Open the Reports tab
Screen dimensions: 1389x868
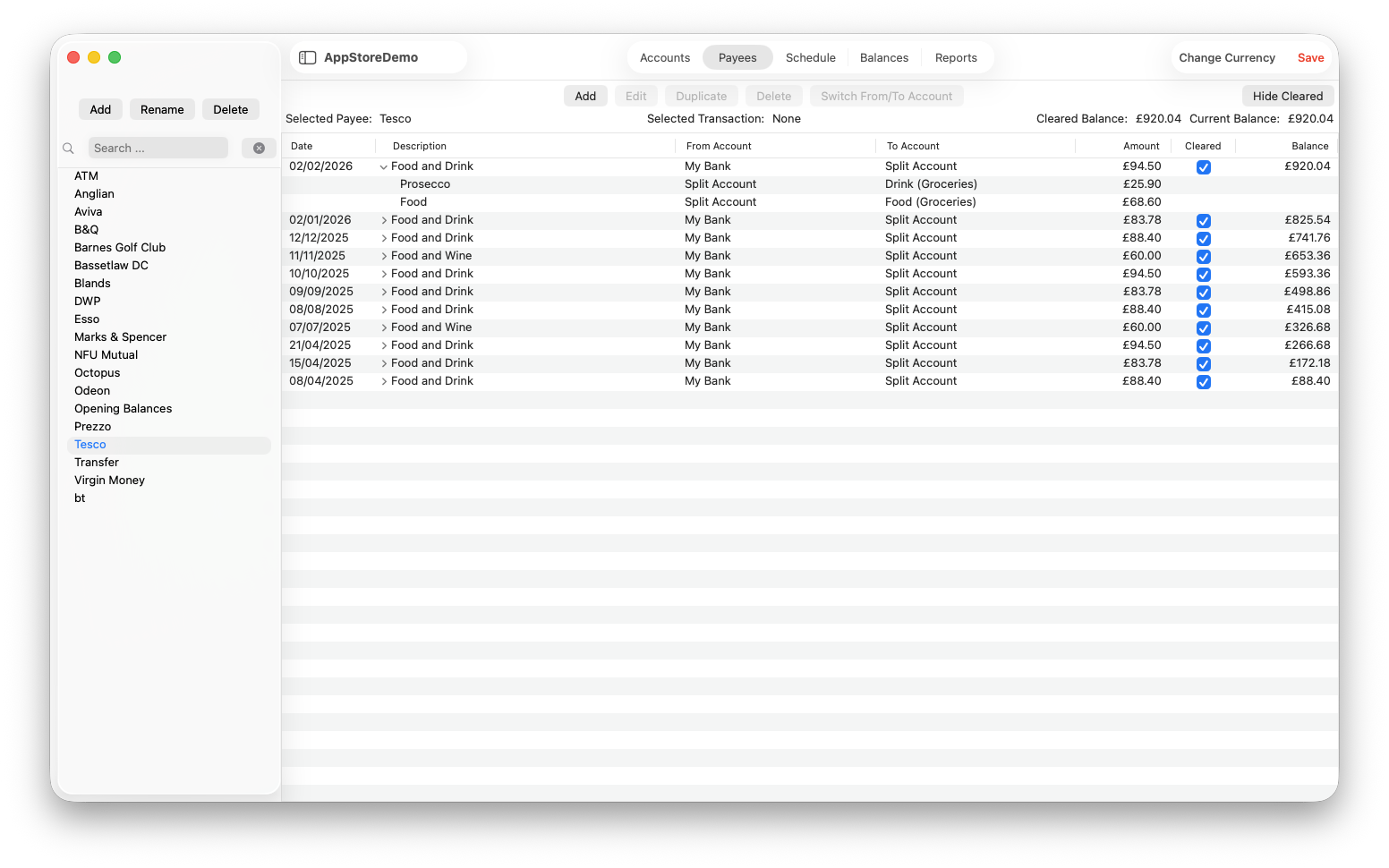click(x=956, y=58)
